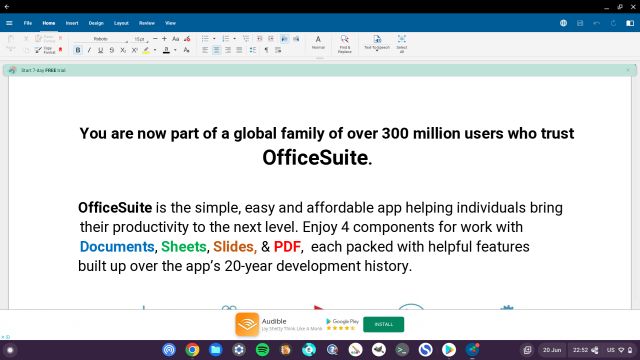Click the Save disk icon
640x360 pixels.
580,23
